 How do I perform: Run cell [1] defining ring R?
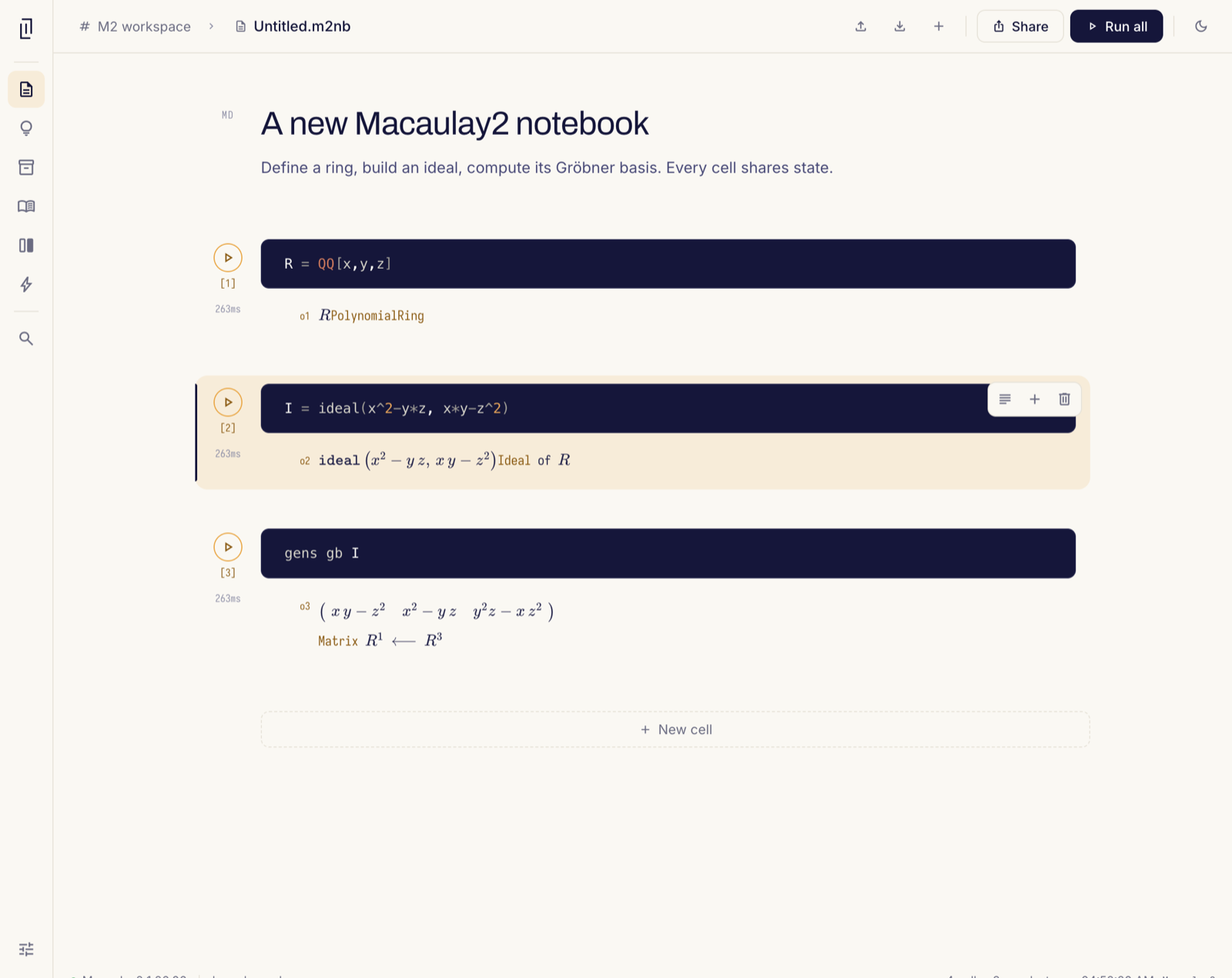click(x=228, y=257)
